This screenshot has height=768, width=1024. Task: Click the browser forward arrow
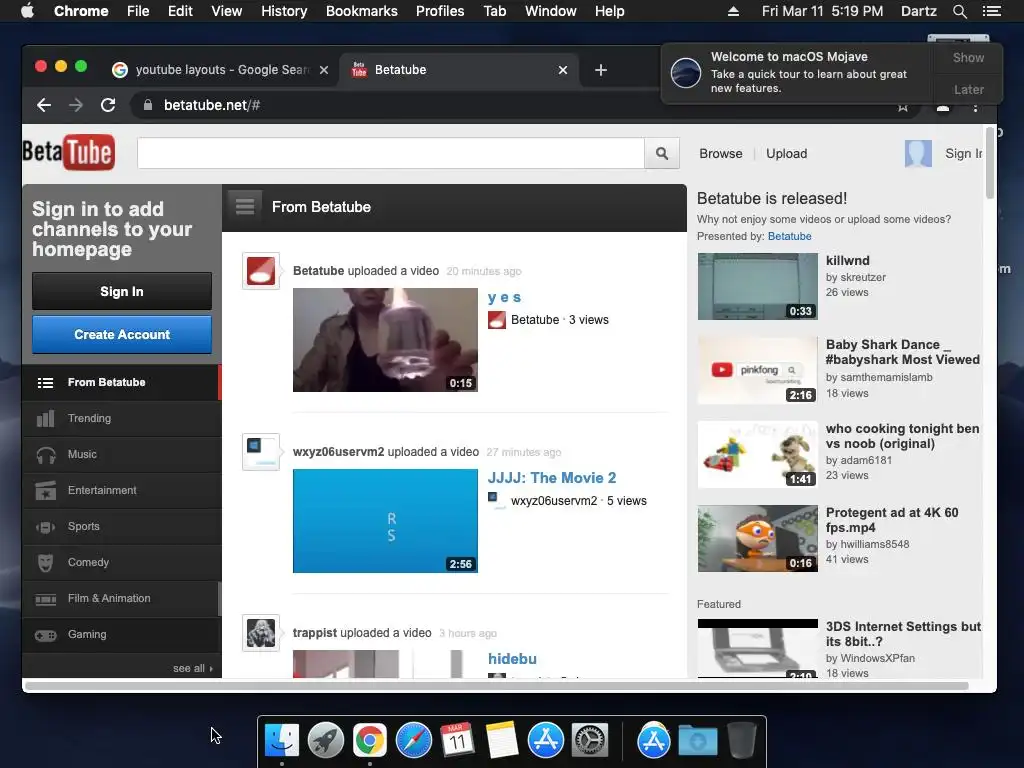tap(76, 105)
